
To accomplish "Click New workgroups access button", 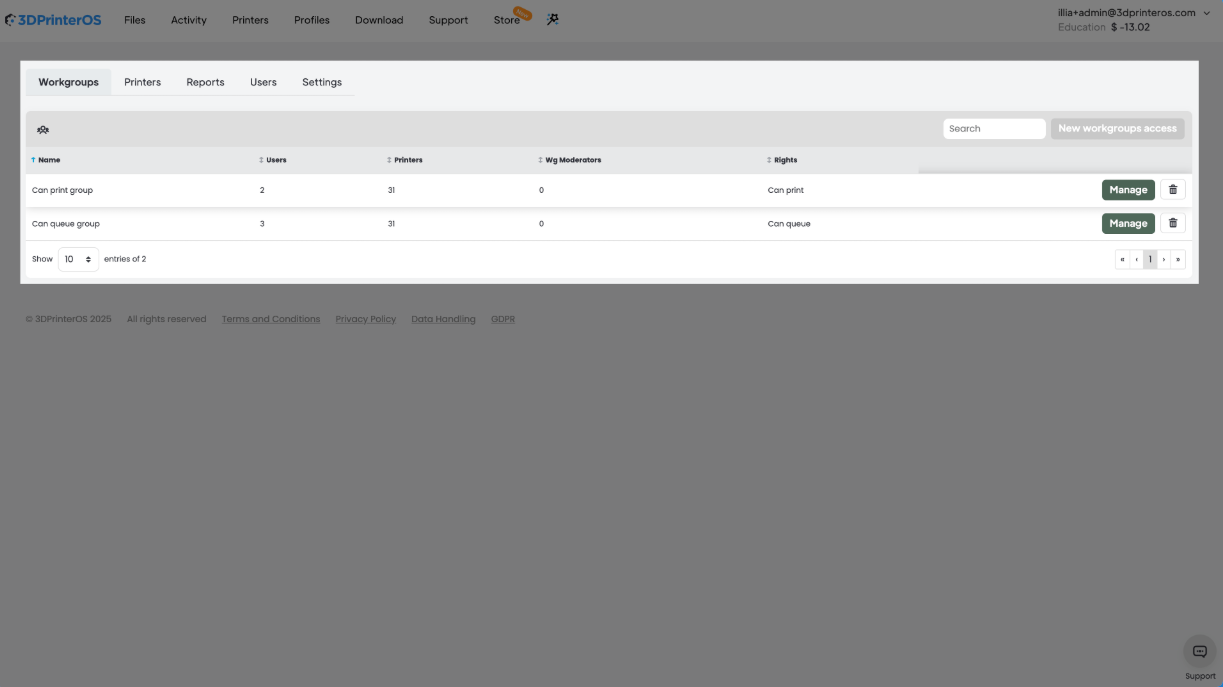I will [1117, 129].
